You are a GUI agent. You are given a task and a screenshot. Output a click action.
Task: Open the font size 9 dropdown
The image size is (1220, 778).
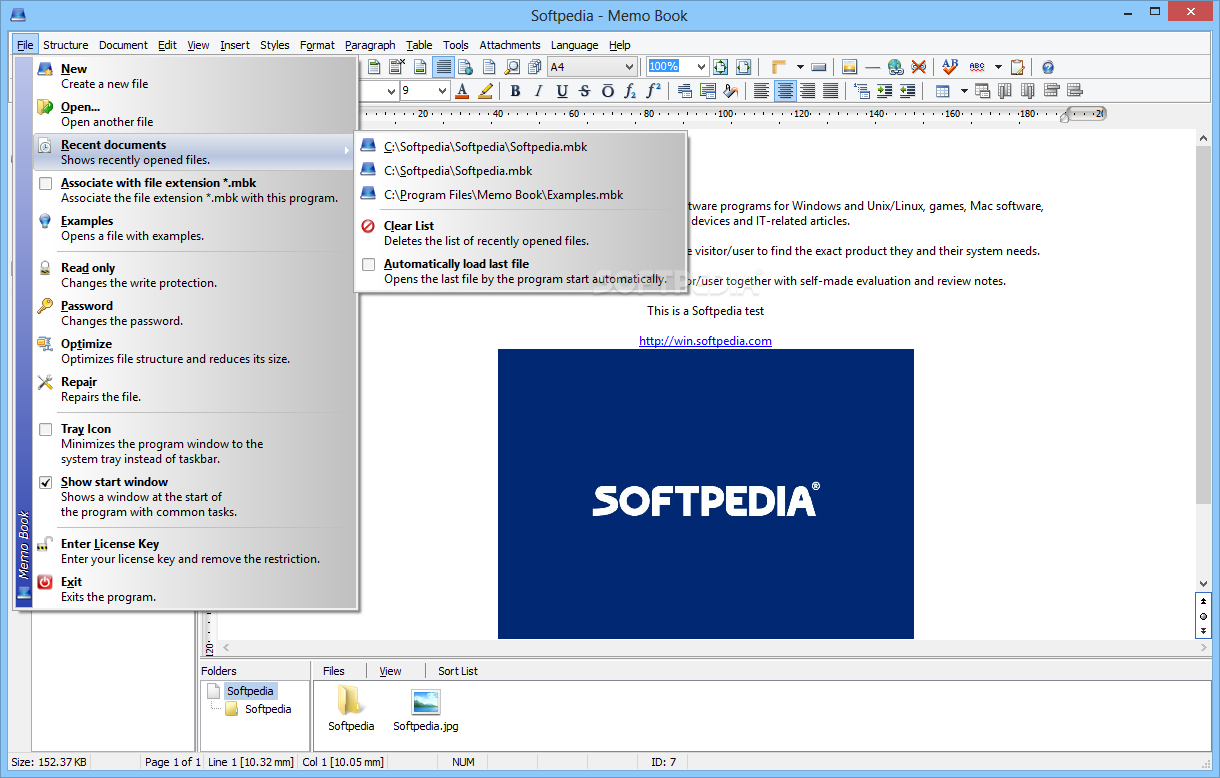442,91
